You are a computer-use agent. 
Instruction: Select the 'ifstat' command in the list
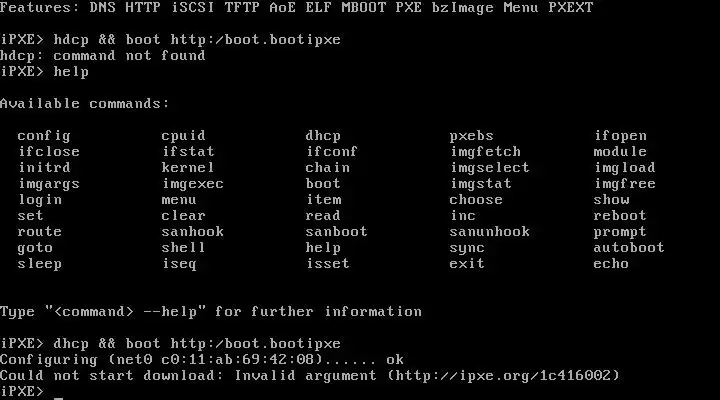(x=188, y=152)
